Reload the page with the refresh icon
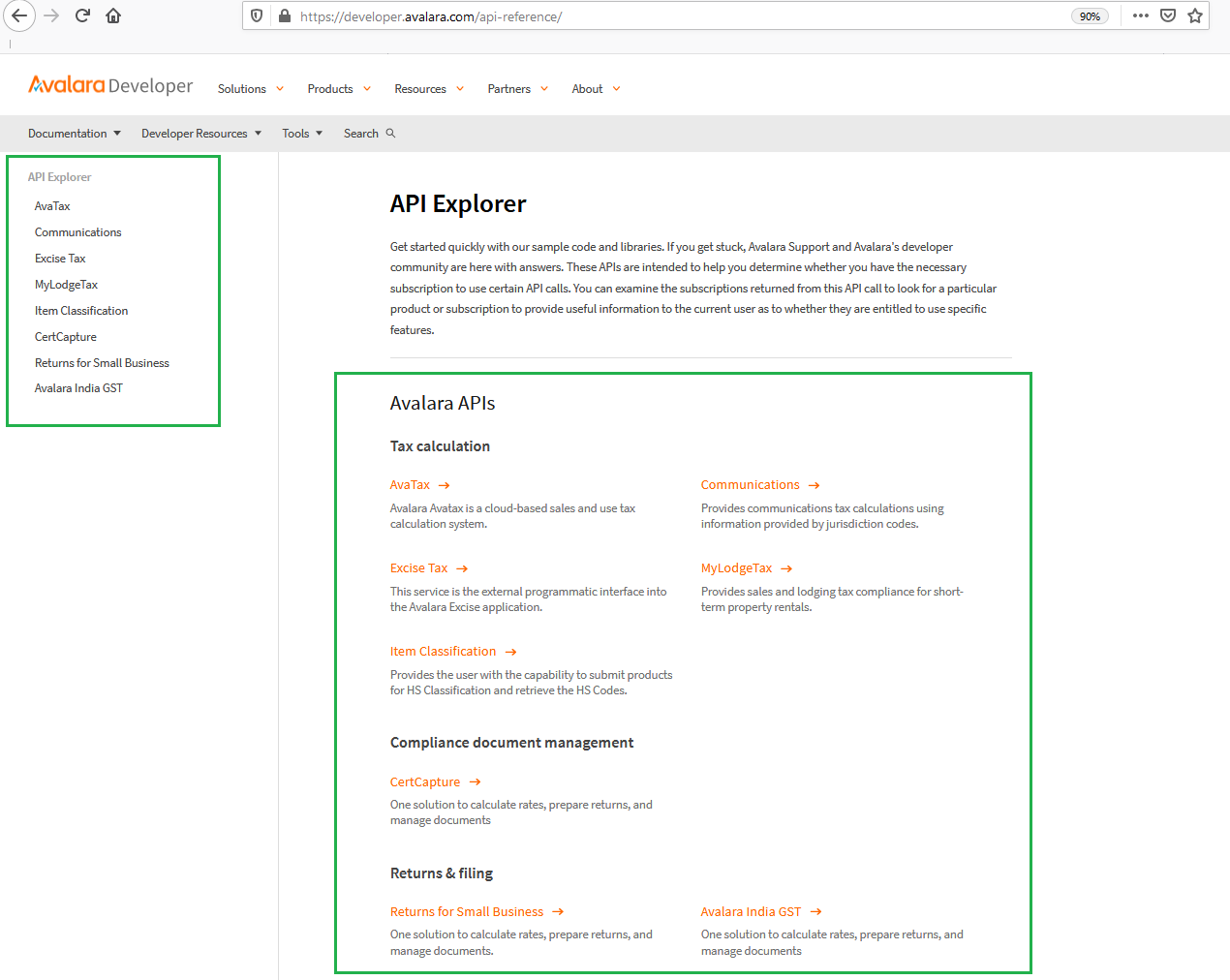 click(x=82, y=15)
